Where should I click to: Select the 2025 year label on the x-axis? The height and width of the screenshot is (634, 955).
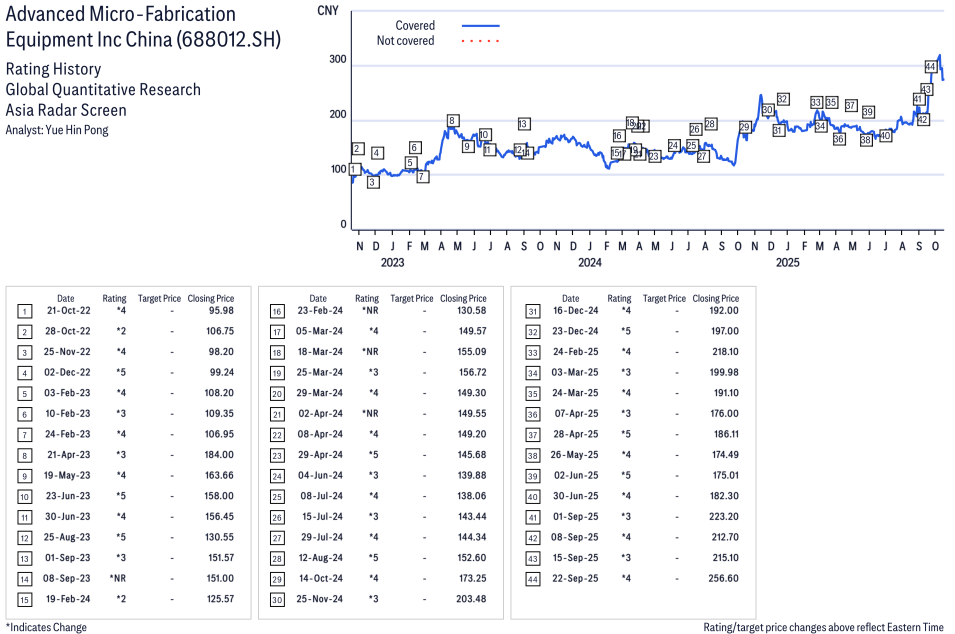click(788, 263)
